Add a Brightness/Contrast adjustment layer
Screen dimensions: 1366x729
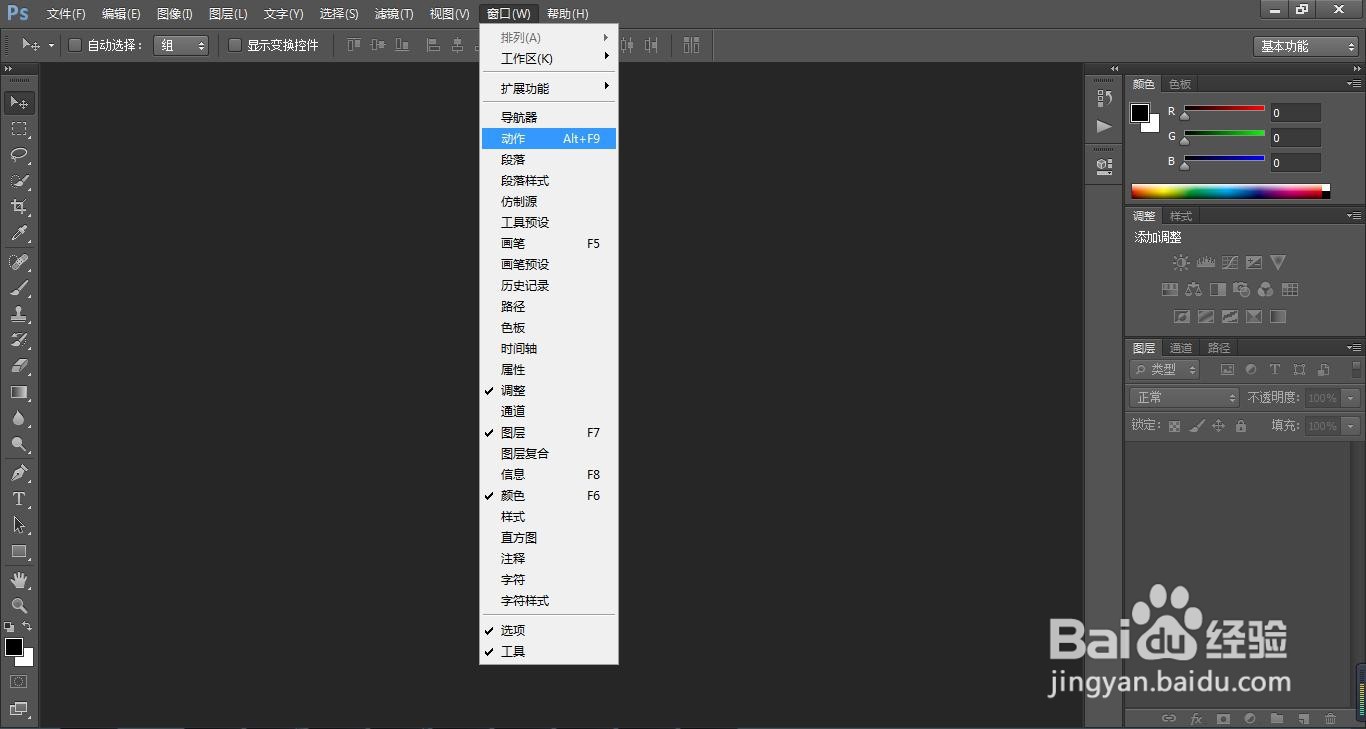click(x=1180, y=261)
